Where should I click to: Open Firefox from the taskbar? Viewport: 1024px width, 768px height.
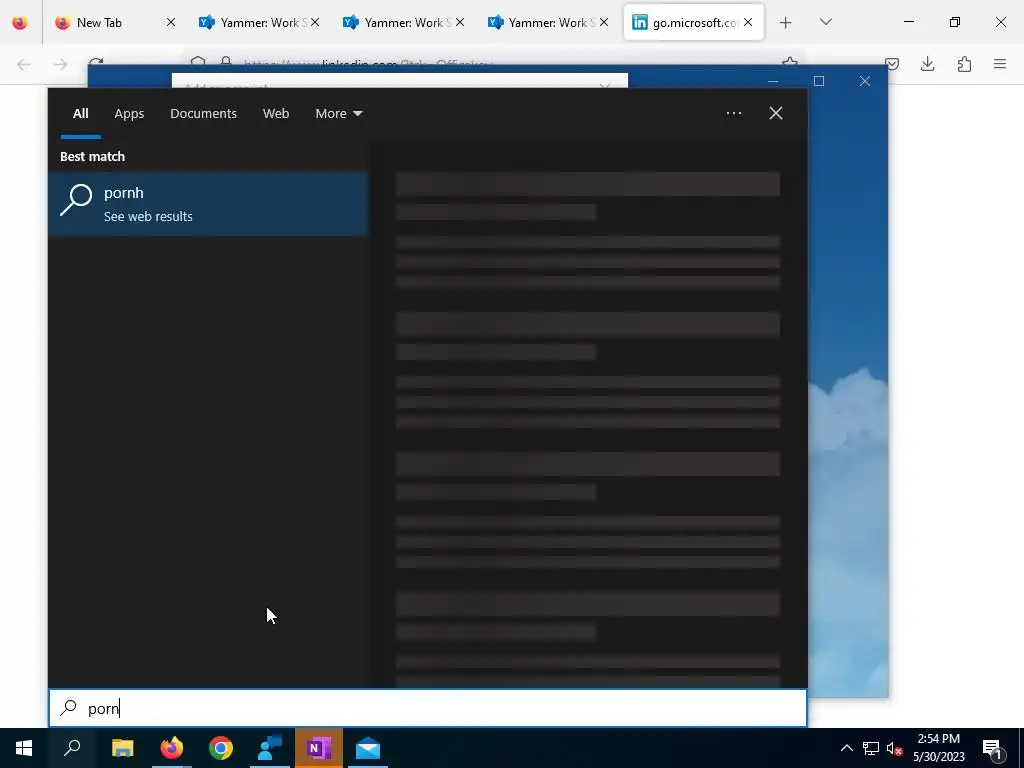[x=172, y=748]
